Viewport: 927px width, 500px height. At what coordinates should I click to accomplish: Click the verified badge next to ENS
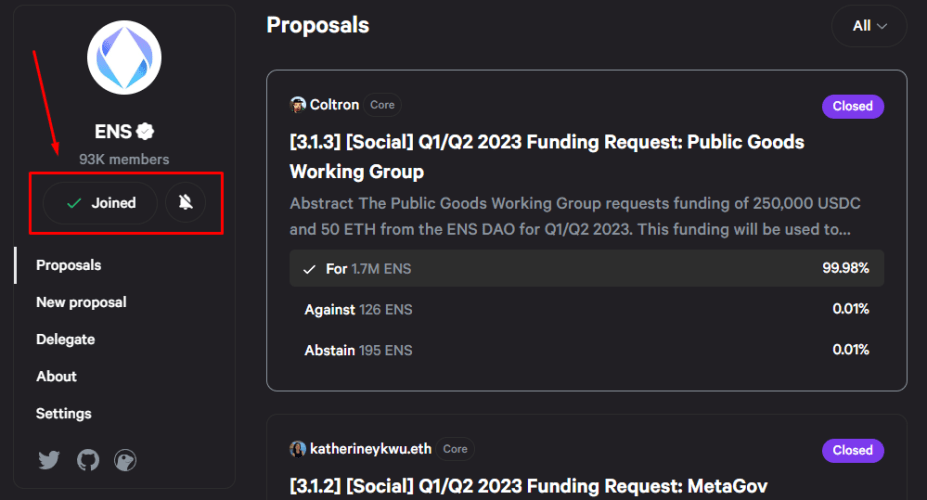pyautogui.click(x=145, y=131)
